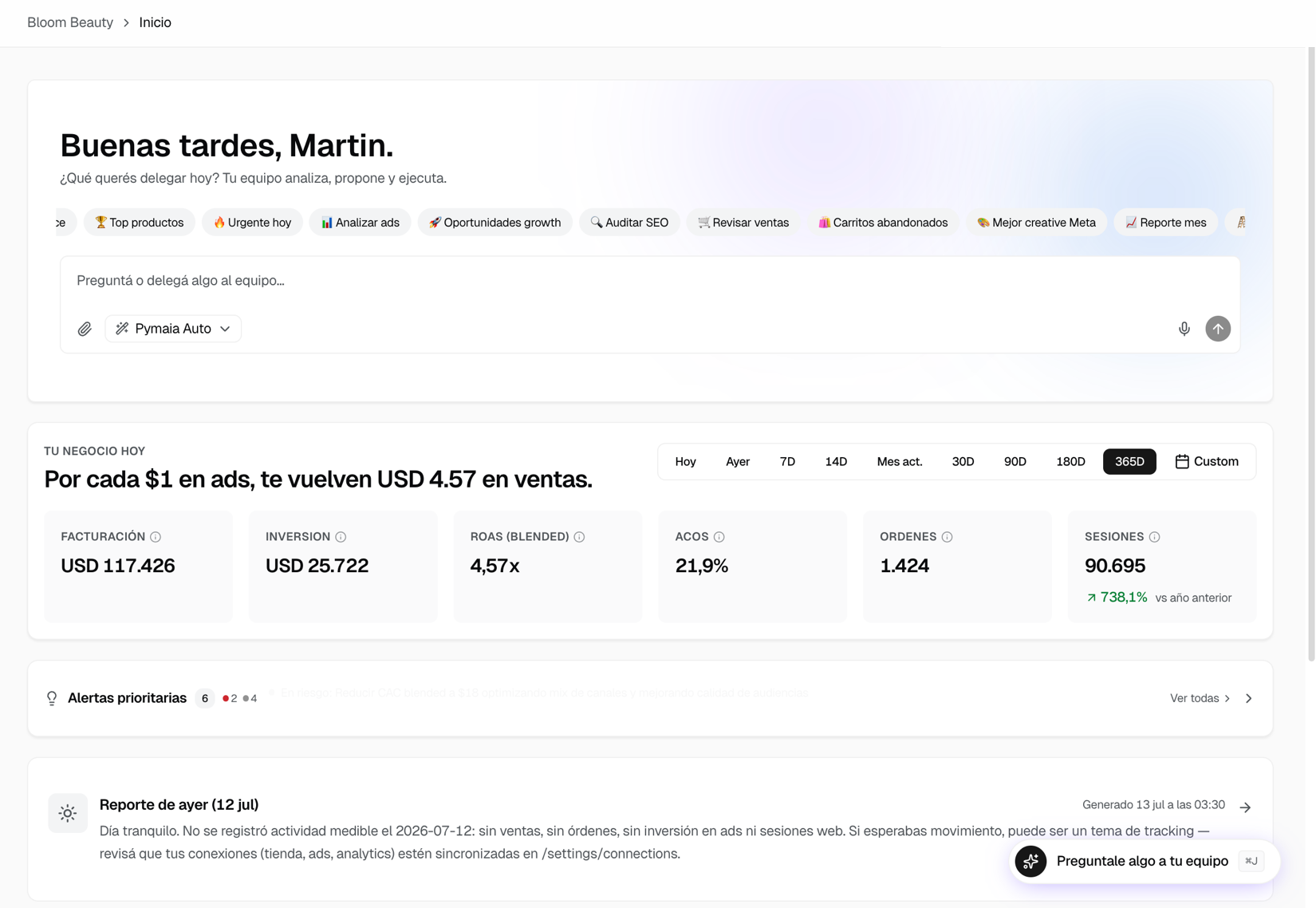The height and width of the screenshot is (908, 1316).
Task: Select the 365D date range
Action: pos(1129,461)
